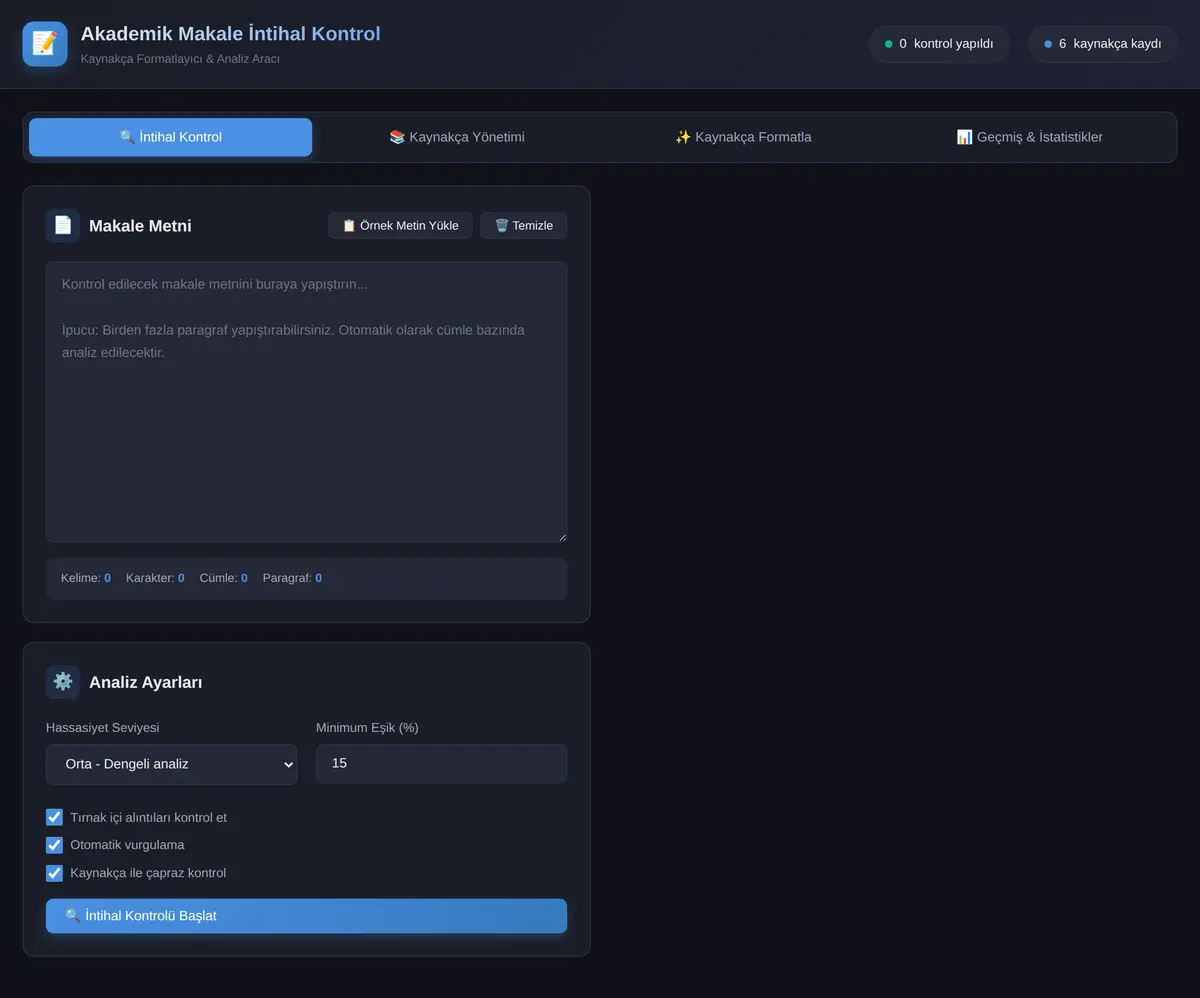Click the 'Paragraf: 0' paragraph counter
This screenshot has width=1200, height=998.
(292, 578)
